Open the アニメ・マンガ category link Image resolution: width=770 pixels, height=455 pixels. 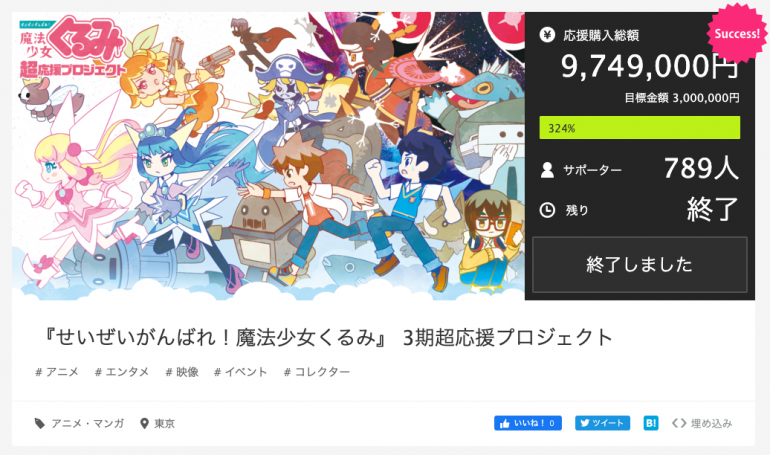tap(88, 423)
